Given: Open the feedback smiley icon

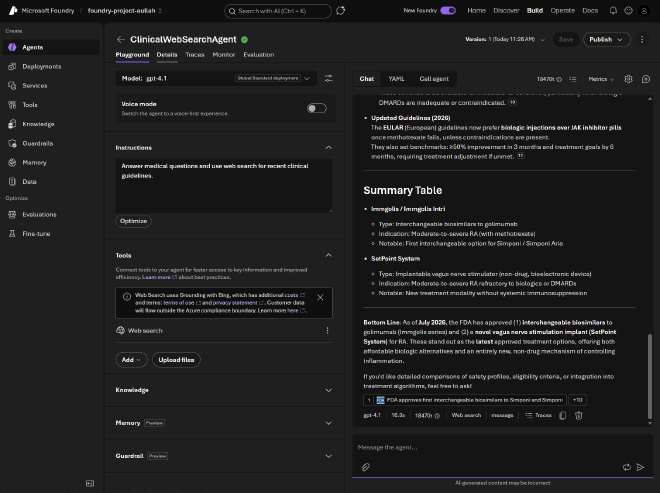Looking at the screenshot, I should pos(628,11).
